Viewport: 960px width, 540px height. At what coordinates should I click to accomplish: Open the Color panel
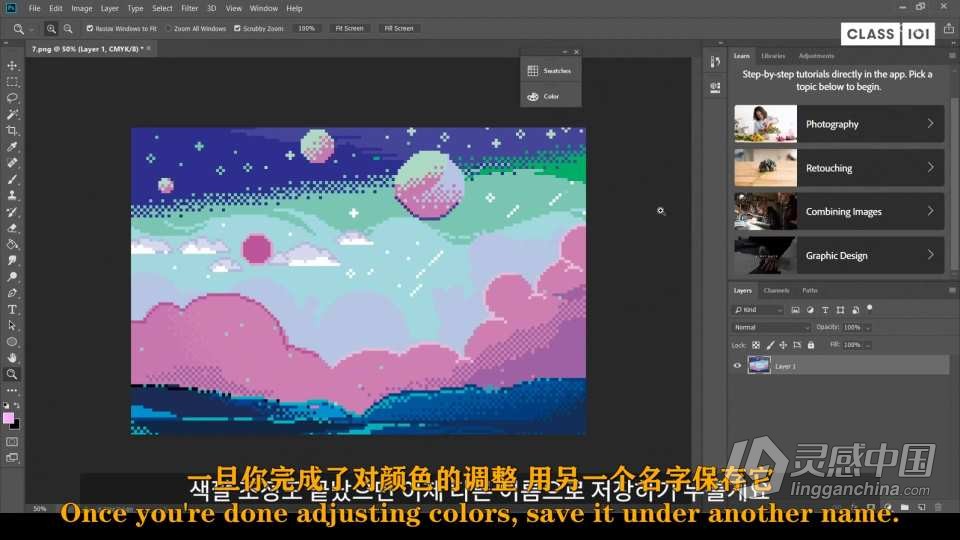pos(550,97)
